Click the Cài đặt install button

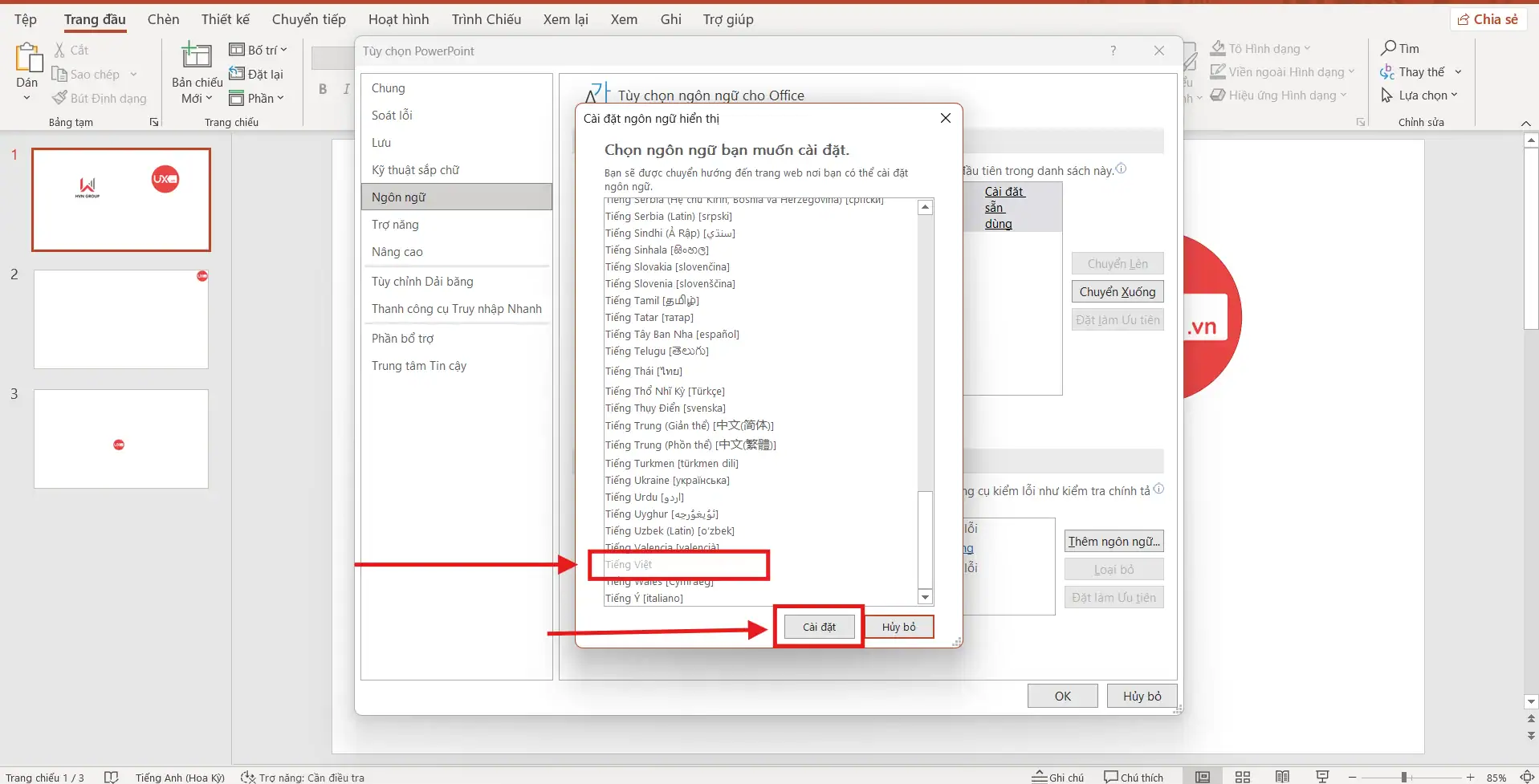click(819, 627)
